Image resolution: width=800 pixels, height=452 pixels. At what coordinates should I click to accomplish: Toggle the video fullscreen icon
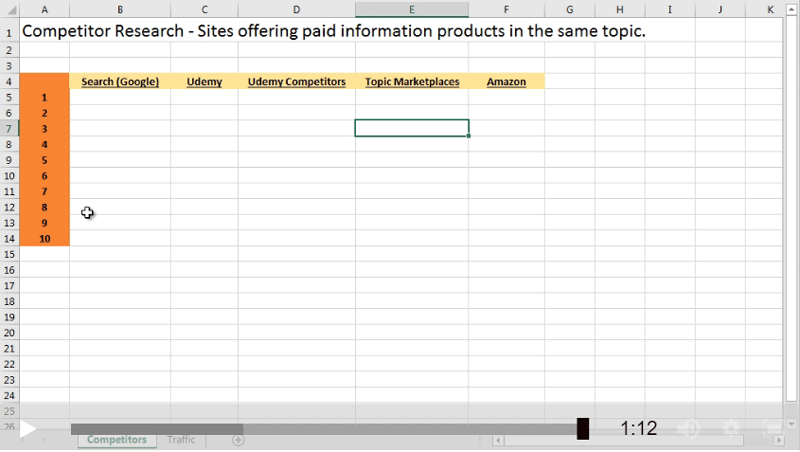pos(772,429)
